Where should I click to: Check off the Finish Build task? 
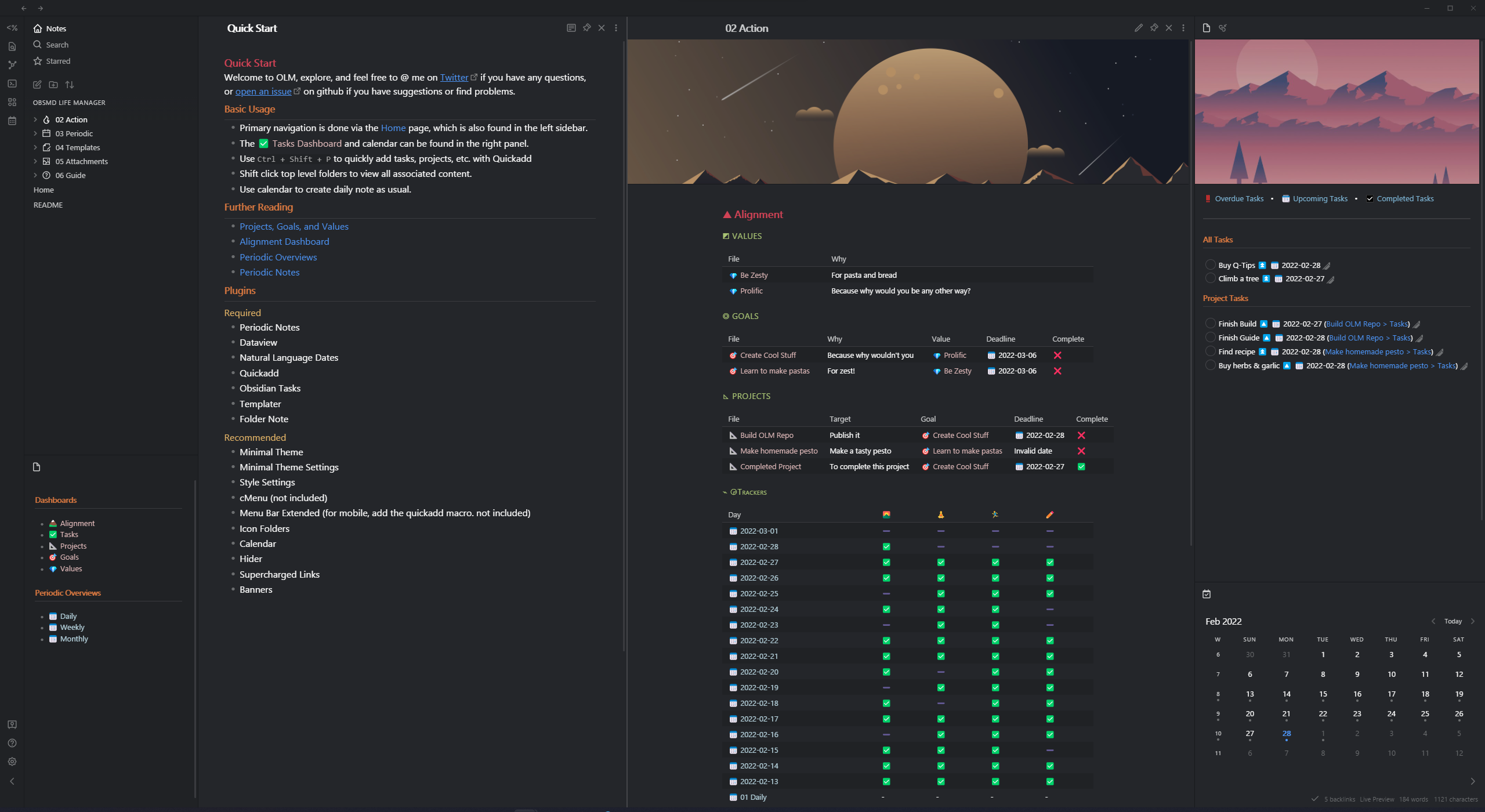pyautogui.click(x=1210, y=323)
